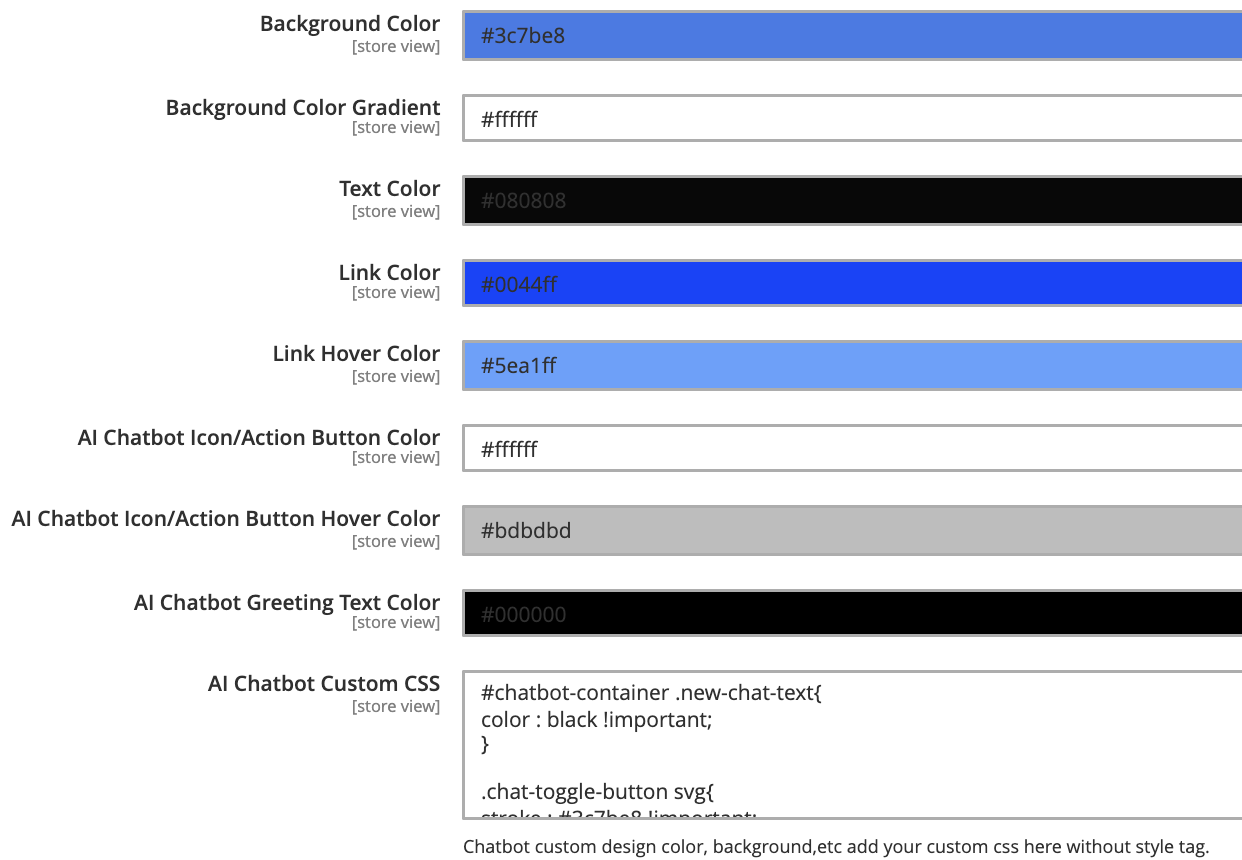Click the AI Chatbot Custom CSS label
Viewport: 1242px width, 860px height.
click(x=323, y=683)
